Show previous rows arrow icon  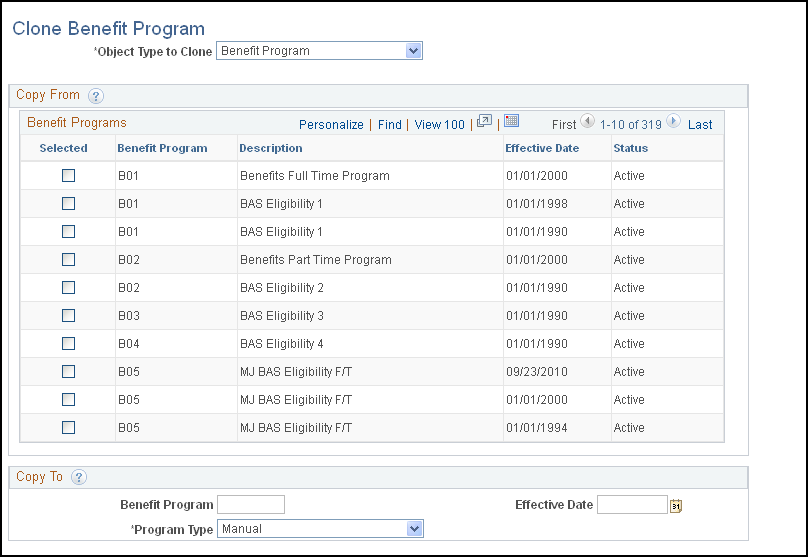pos(587,121)
